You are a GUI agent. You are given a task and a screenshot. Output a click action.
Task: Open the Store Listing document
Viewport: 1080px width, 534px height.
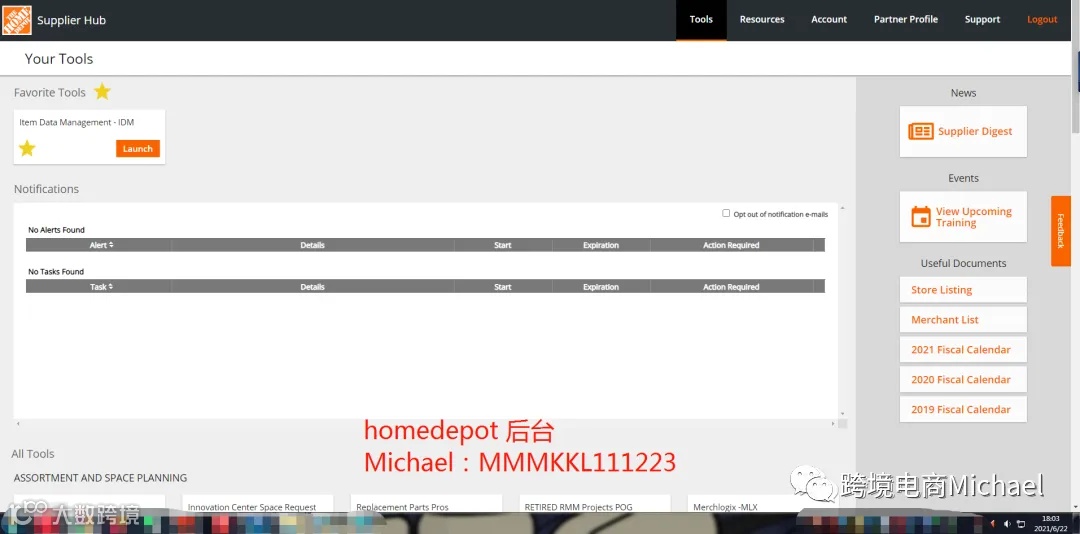coord(963,290)
